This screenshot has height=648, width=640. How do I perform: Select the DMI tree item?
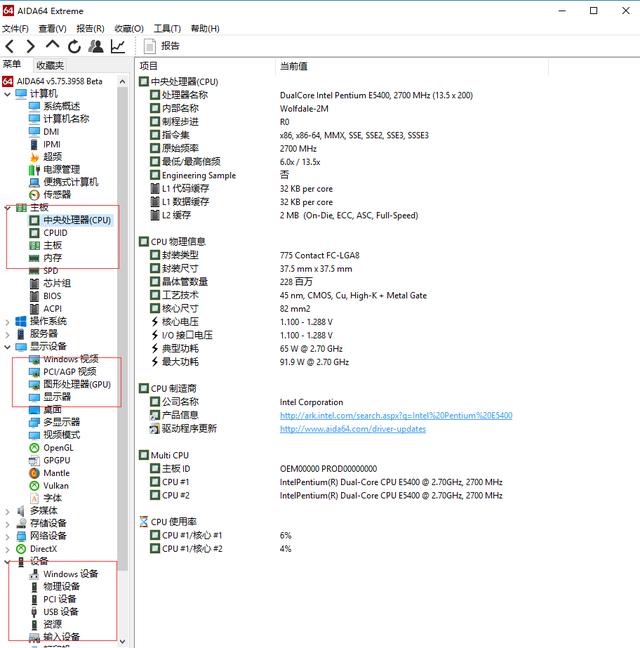(x=51, y=132)
